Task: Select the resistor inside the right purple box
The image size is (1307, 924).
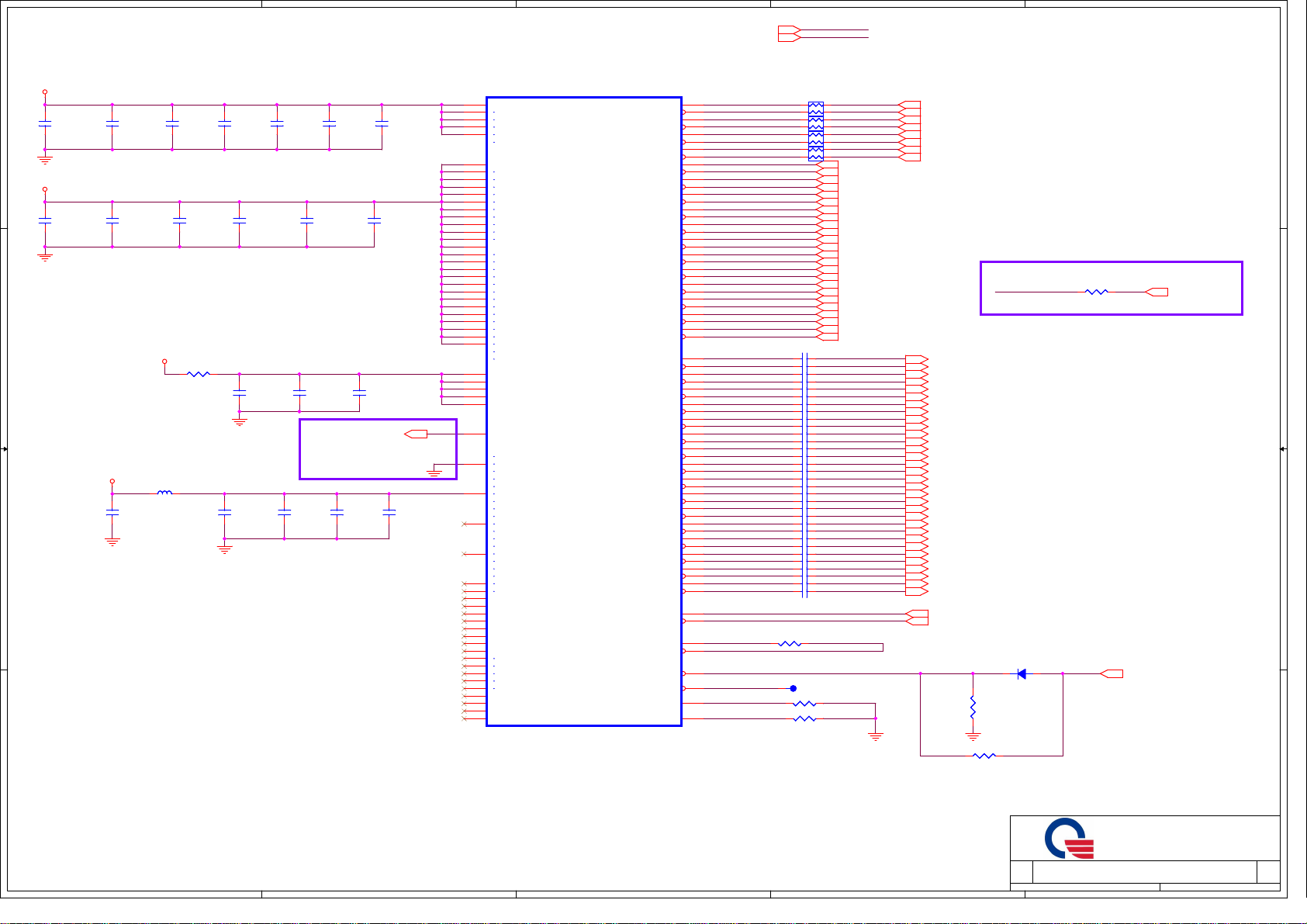Action: click(1096, 292)
